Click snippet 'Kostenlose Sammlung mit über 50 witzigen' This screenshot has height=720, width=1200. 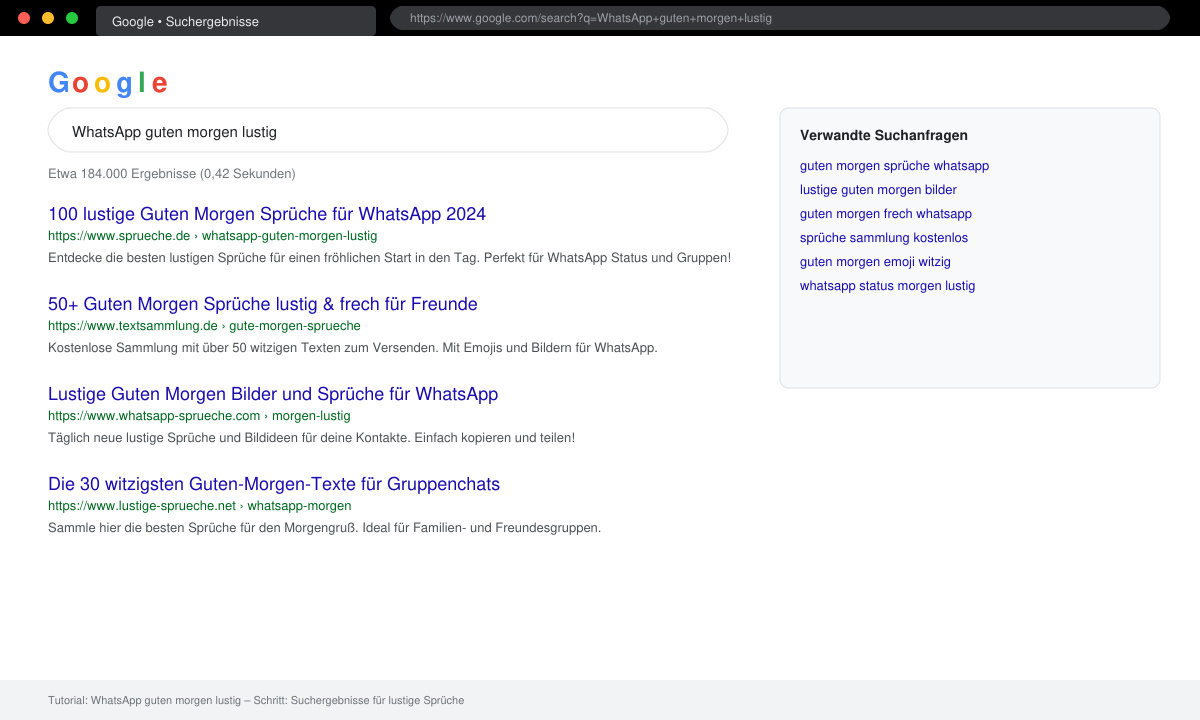click(x=353, y=348)
